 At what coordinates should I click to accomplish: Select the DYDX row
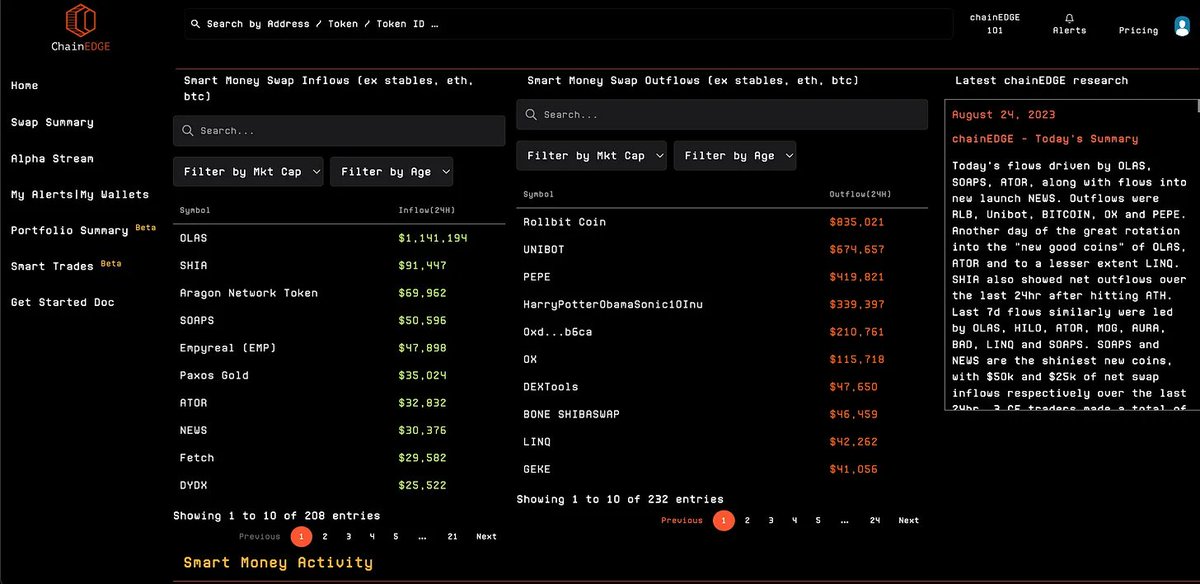[x=339, y=485]
